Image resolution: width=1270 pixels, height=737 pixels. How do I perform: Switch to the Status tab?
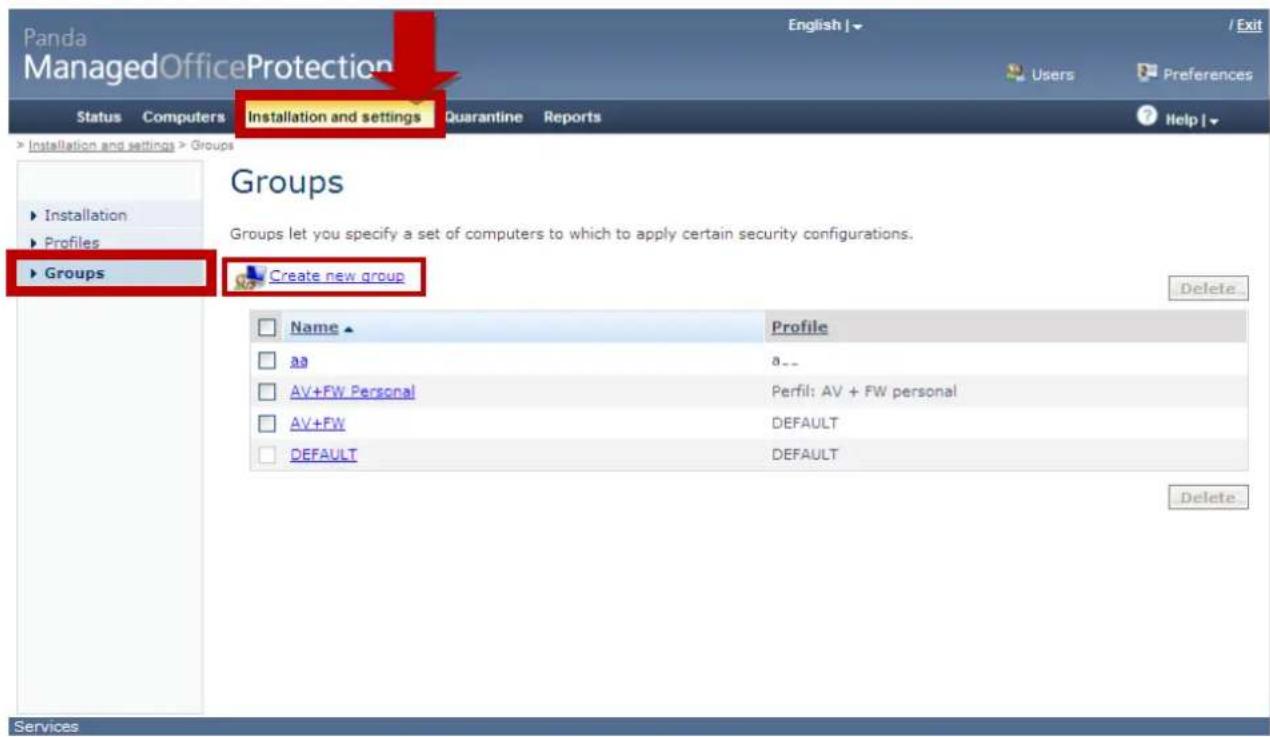click(x=100, y=117)
